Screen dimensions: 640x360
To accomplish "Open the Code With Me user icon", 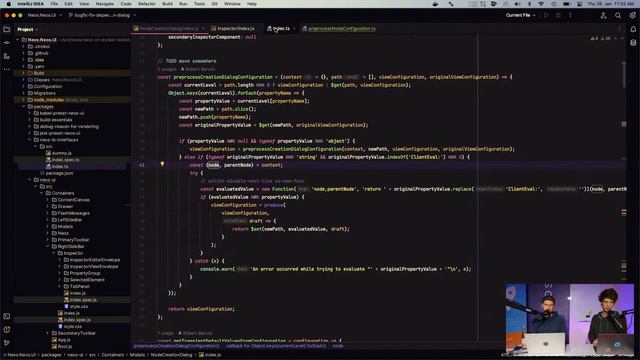I will pyautogui.click(x=603, y=16).
